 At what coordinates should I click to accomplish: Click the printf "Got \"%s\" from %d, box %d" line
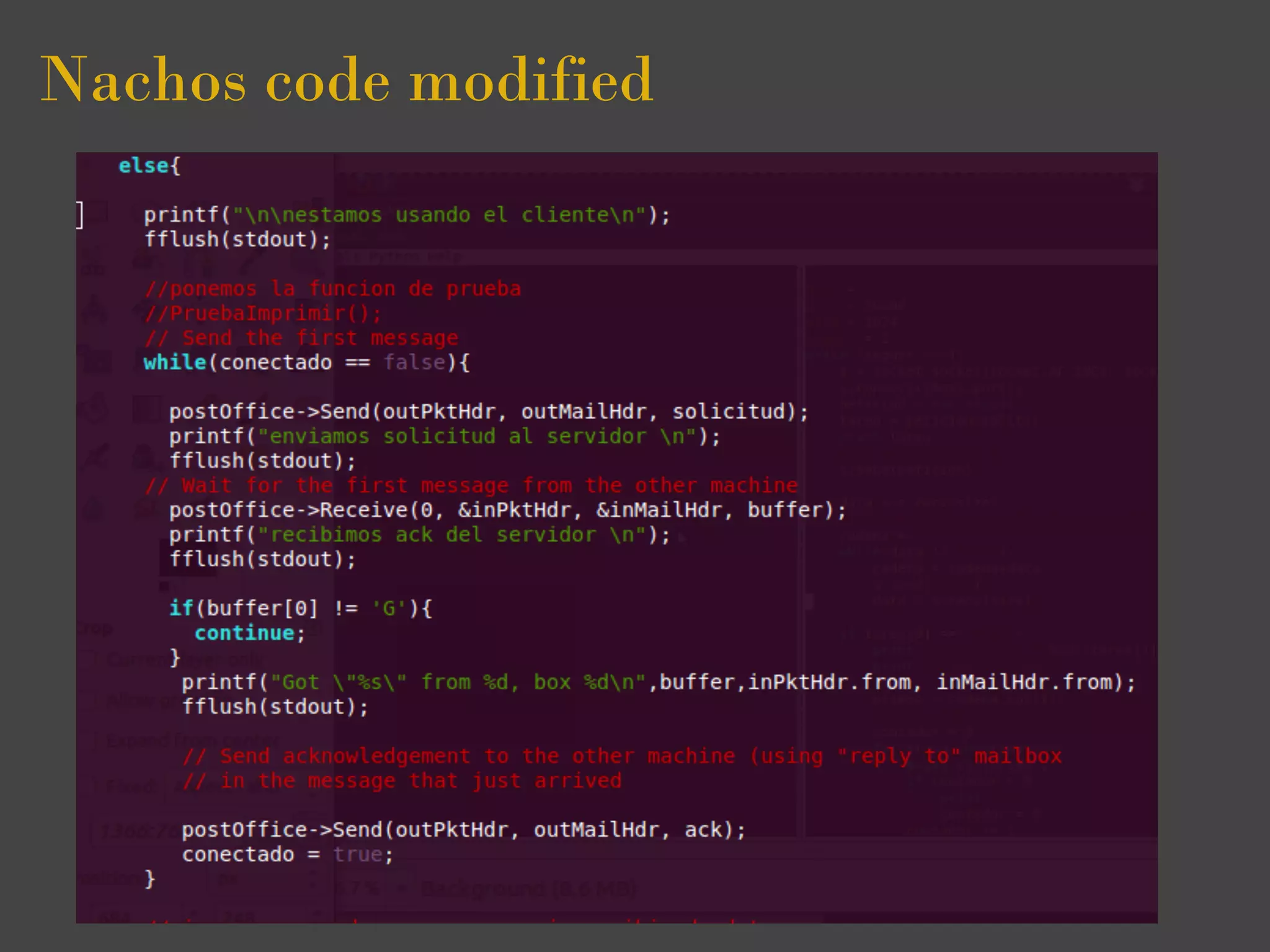(659, 682)
